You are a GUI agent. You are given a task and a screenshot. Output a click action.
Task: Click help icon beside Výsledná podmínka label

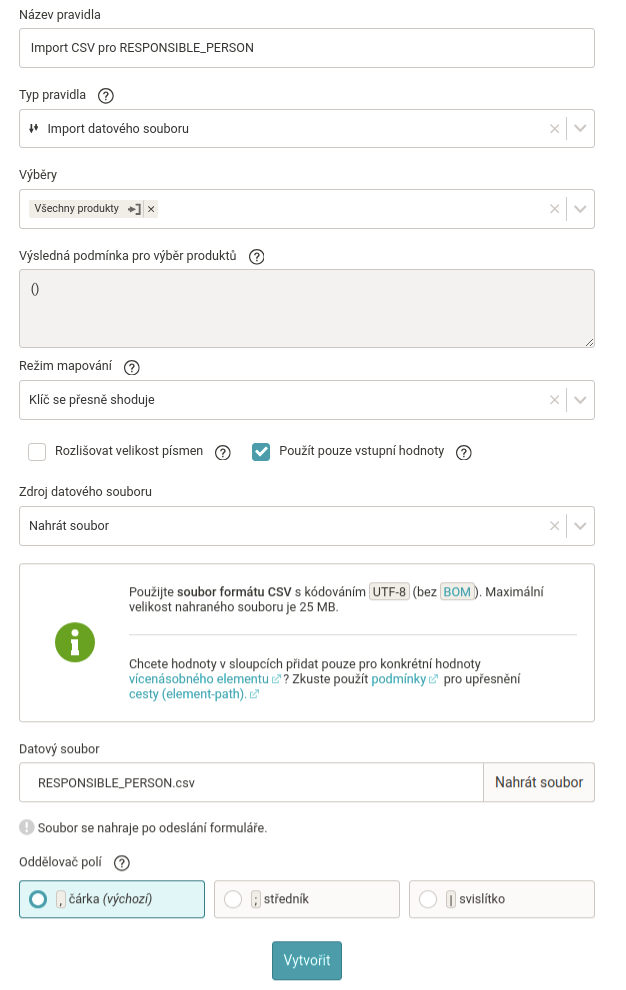click(x=256, y=256)
